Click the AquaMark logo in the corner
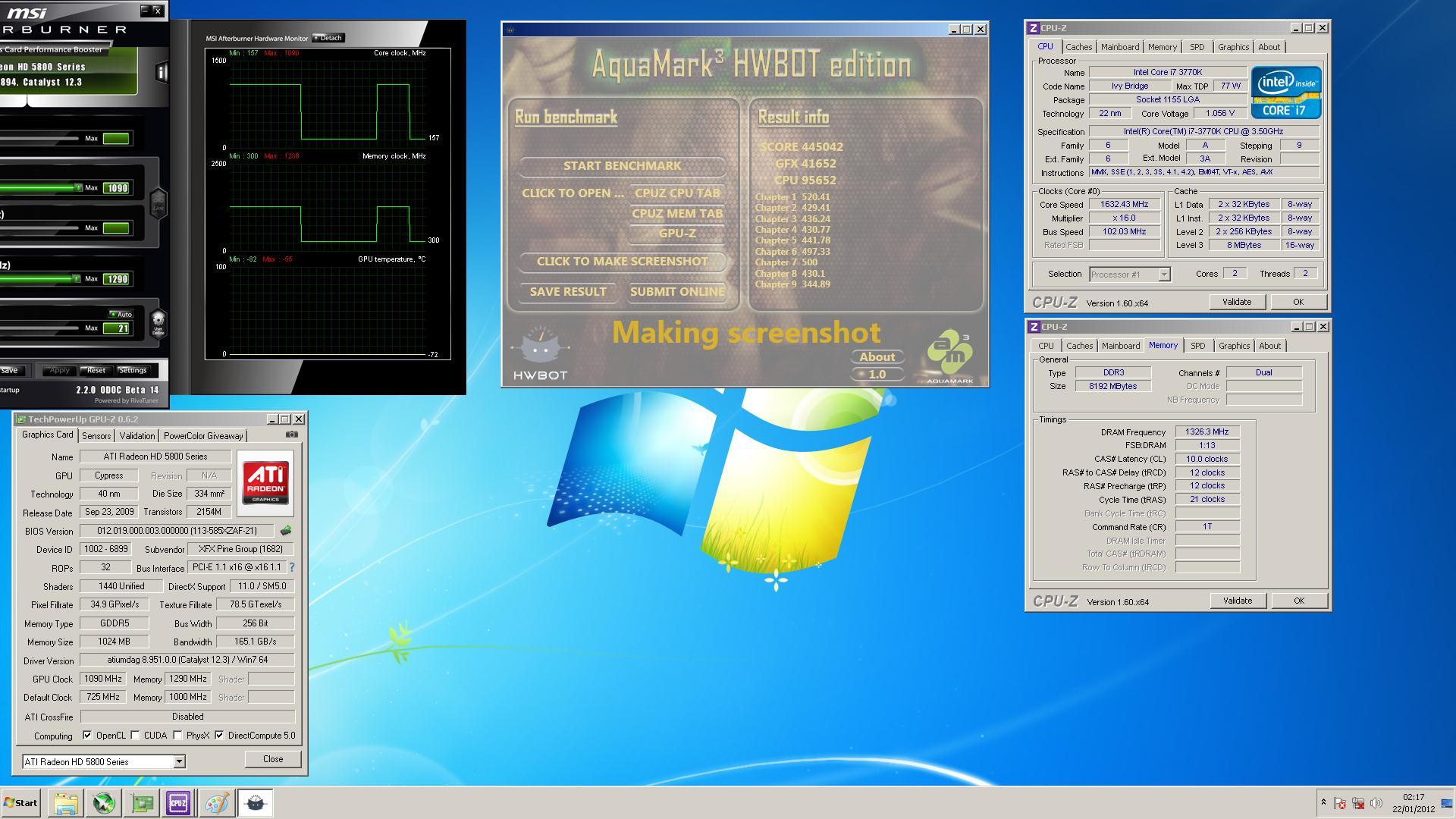The width and height of the screenshot is (1456, 819). tap(949, 356)
